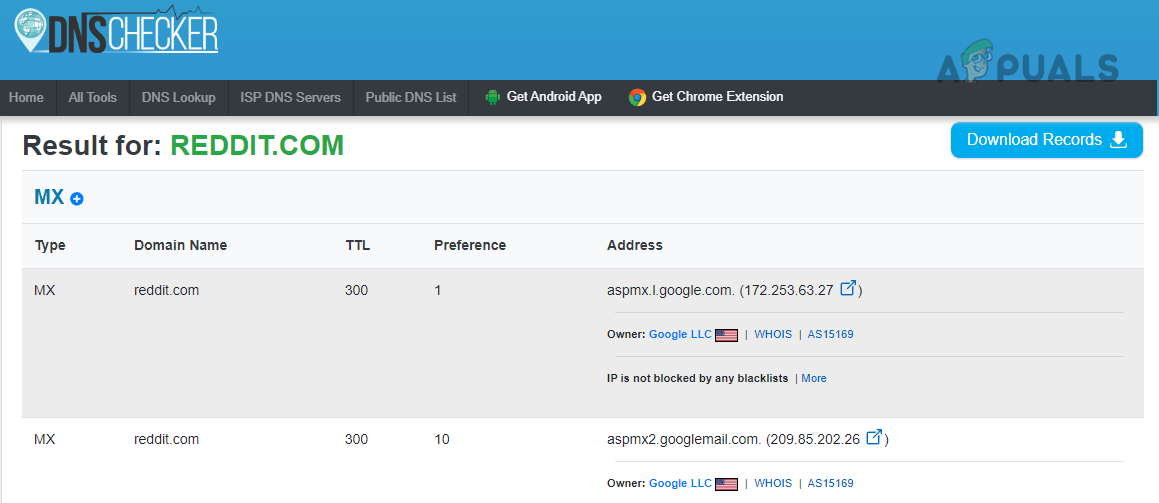Open Google LLC owner link for aspmx.l.google.com
Screen dimensions: 1159x503
click(x=680, y=334)
